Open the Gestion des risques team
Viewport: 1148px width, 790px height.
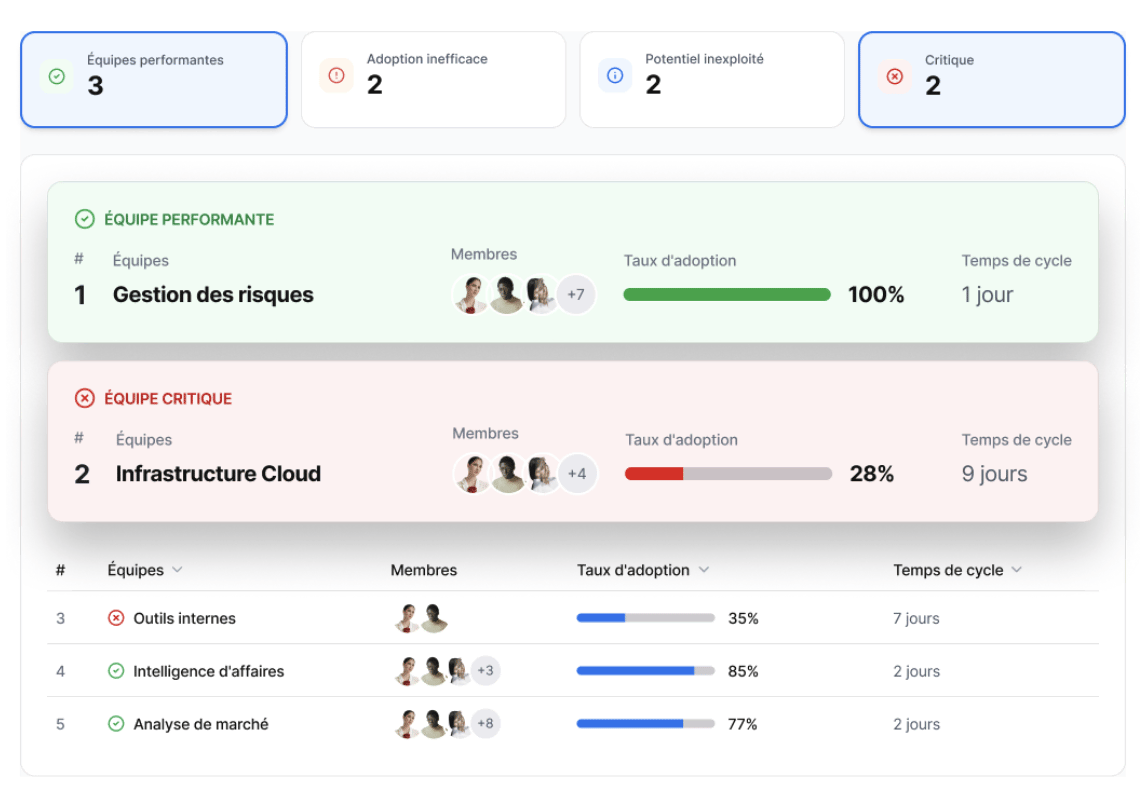pyautogui.click(x=213, y=295)
